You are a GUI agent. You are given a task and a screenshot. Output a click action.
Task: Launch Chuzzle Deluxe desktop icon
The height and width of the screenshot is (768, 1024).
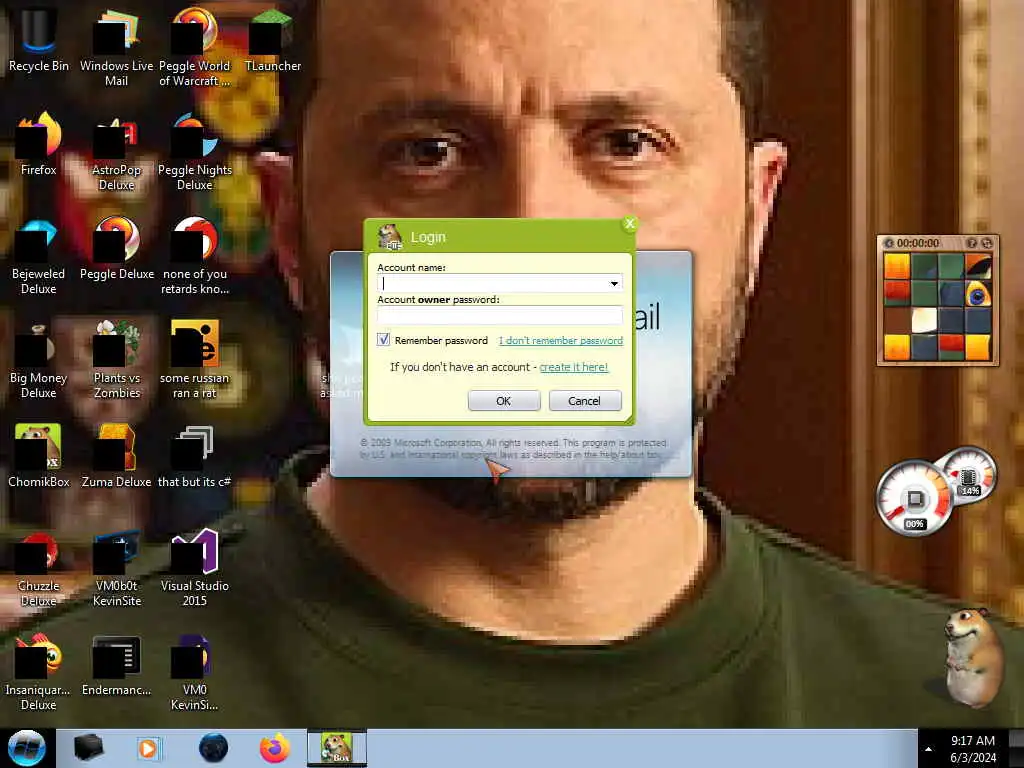[x=38, y=568]
